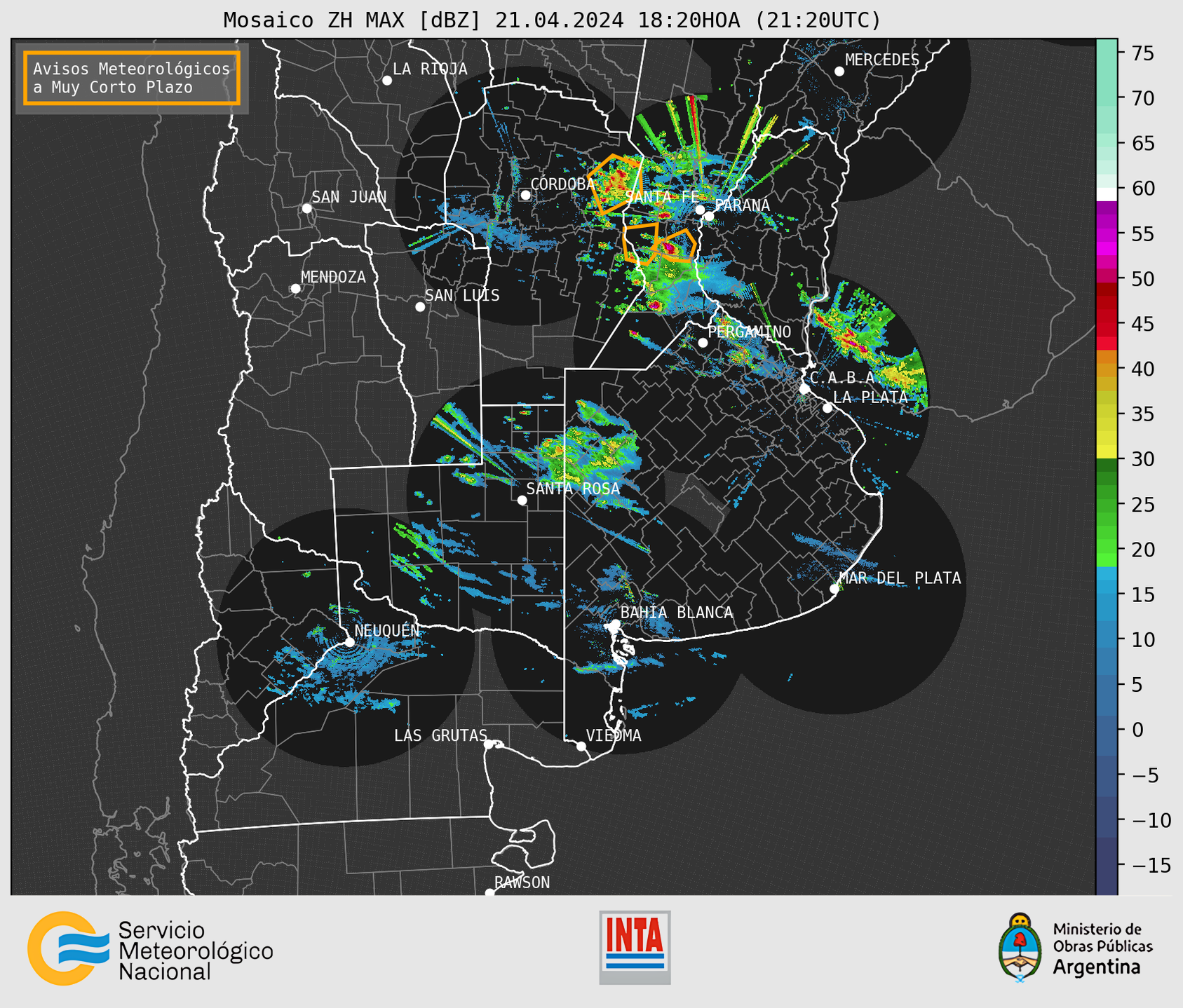Viewport: 1183px width, 1008px height.
Task: Click the MAR DEL PLATA label text
Action: tap(900, 578)
